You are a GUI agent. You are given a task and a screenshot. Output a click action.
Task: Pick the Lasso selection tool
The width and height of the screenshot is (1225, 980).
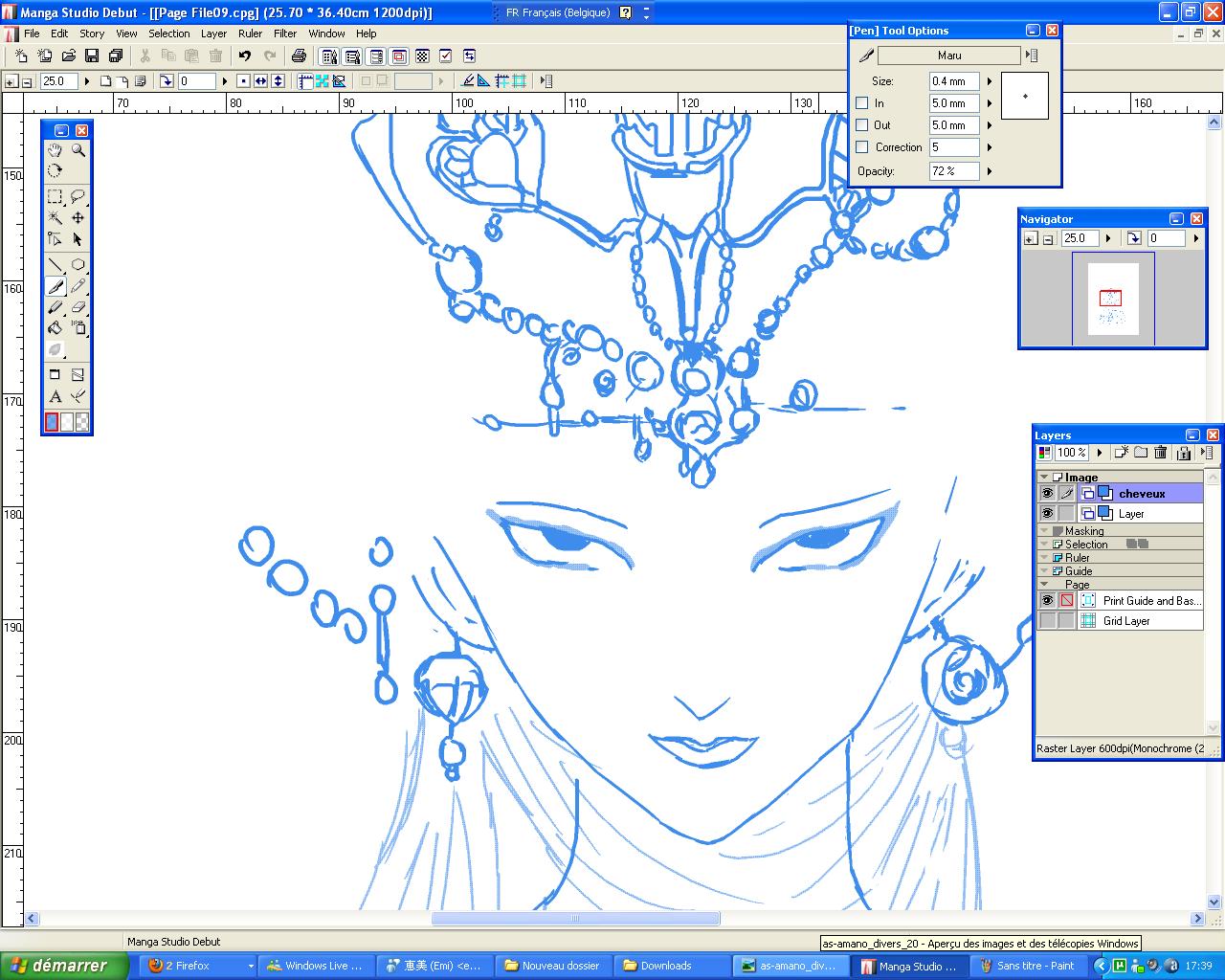click(x=78, y=196)
